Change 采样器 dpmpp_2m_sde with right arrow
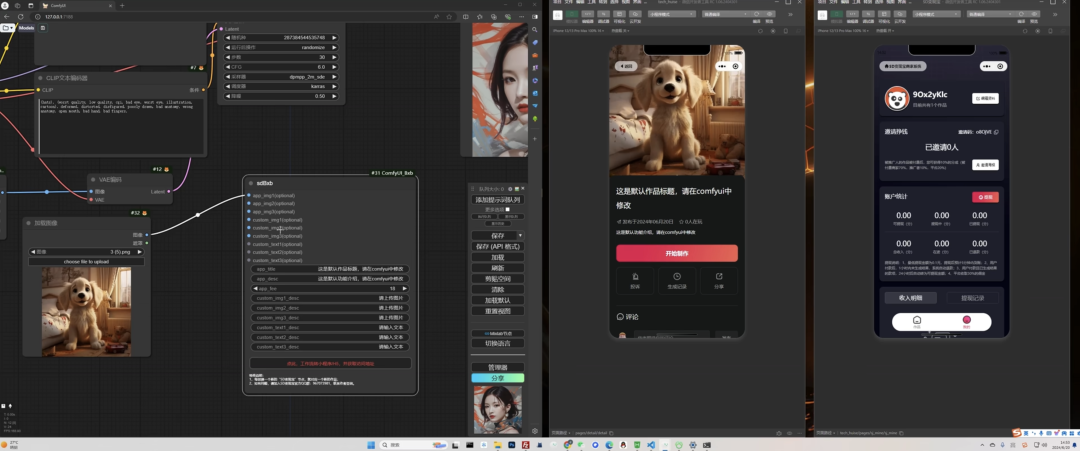The image size is (1080, 451). click(x=335, y=77)
